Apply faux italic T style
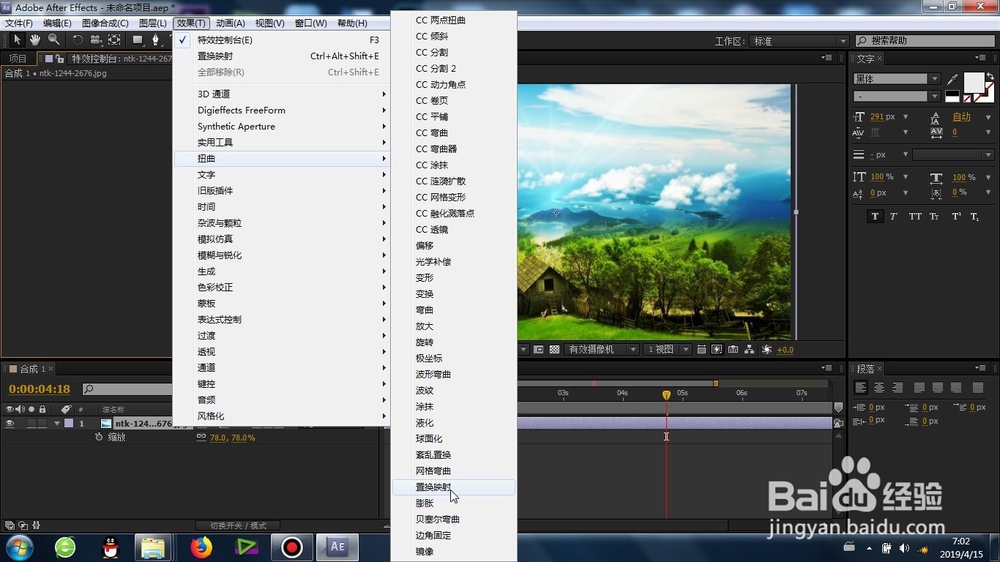The height and width of the screenshot is (562, 1000). pyautogui.click(x=893, y=216)
